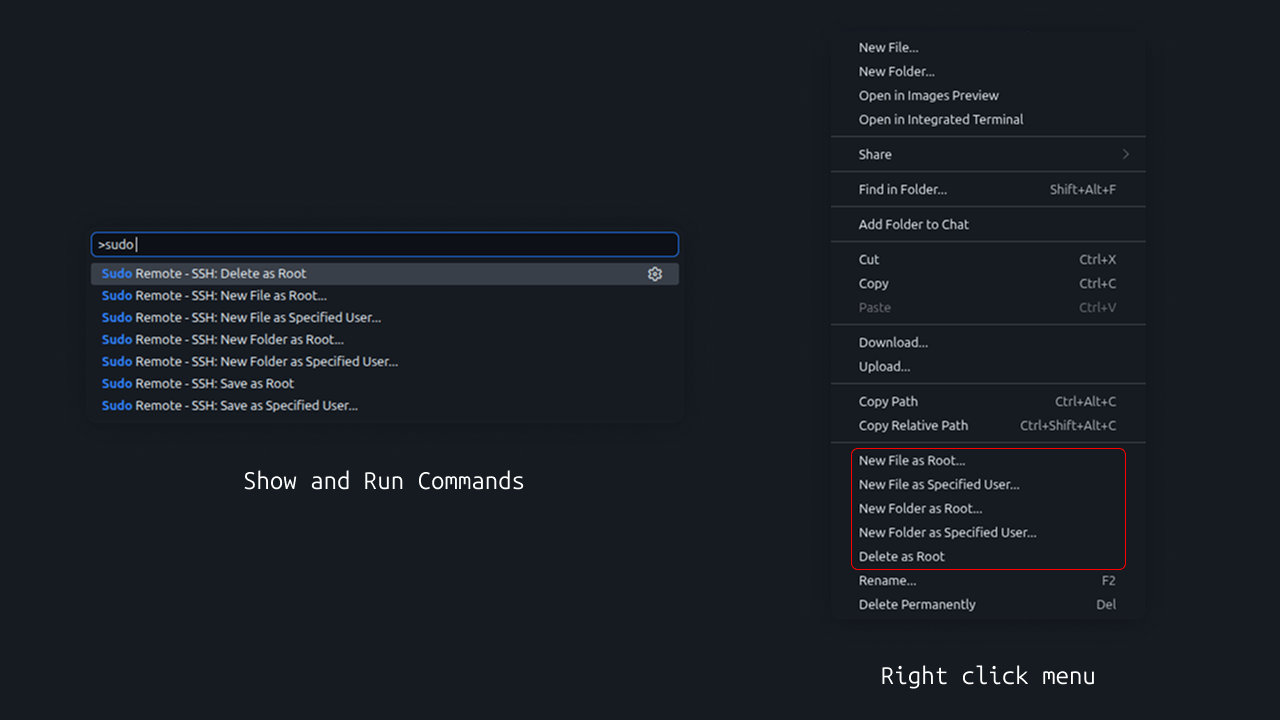Select Open in Integrated Terminal
Viewport: 1280px width, 720px height.
(988, 120)
